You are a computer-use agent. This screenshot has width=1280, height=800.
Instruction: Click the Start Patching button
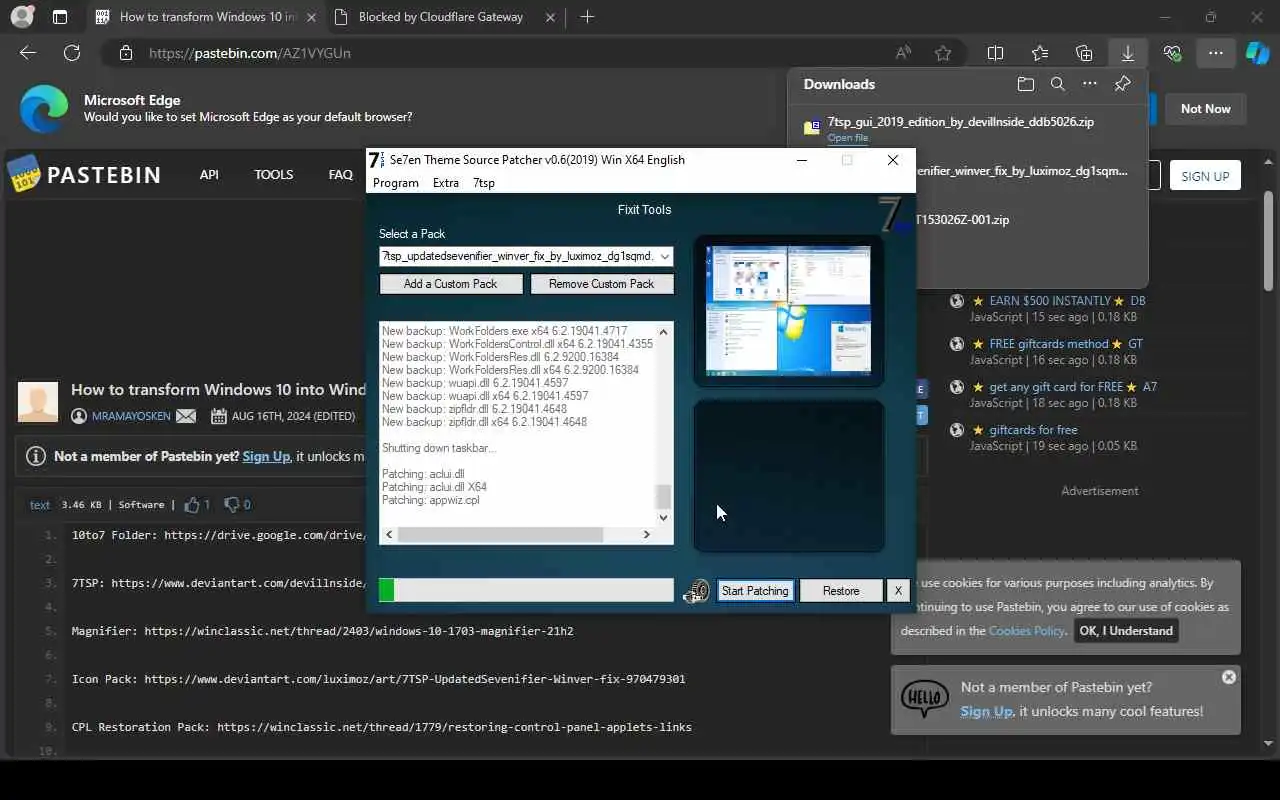pos(755,591)
